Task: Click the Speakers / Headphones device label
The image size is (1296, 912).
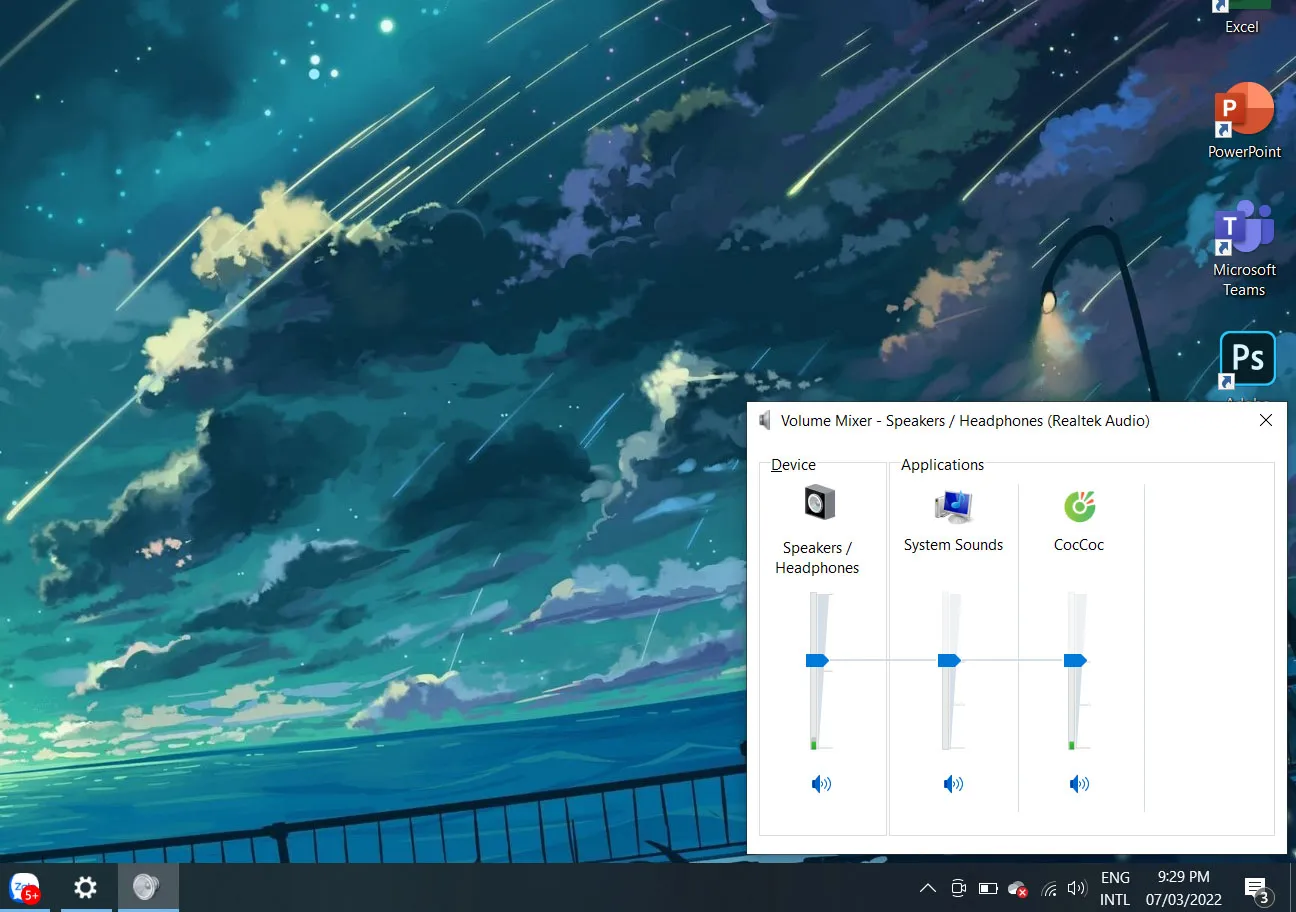Action: click(x=817, y=558)
